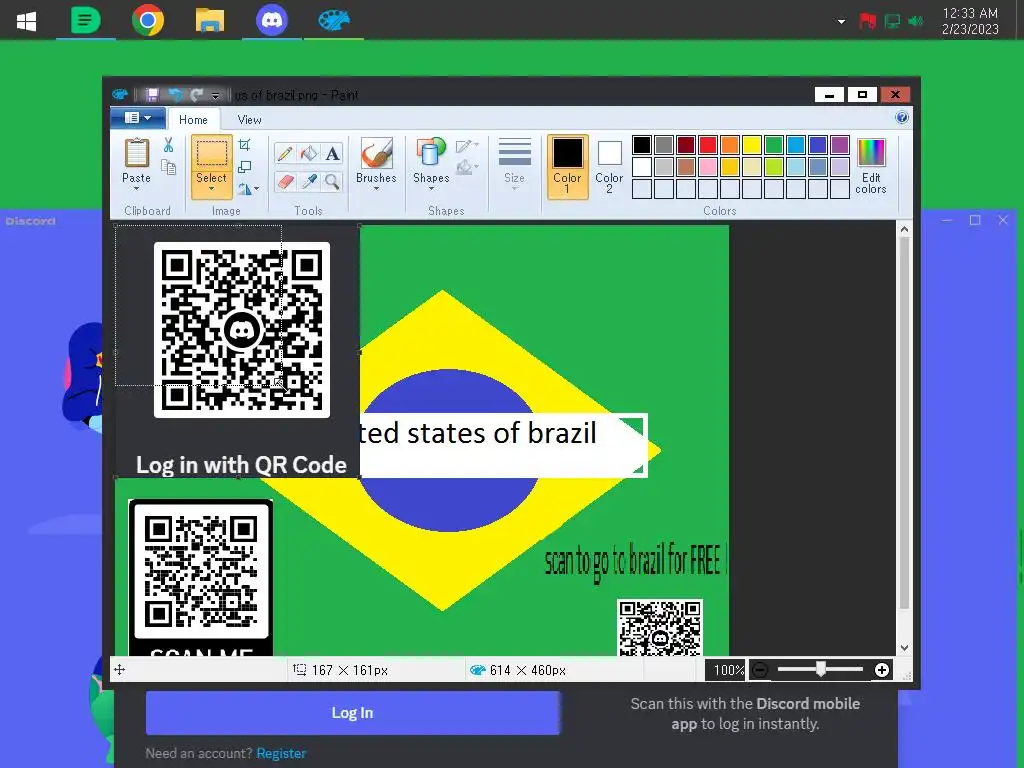Click the Windows Start button
Screen dimensions: 1024x768
point(26,21)
